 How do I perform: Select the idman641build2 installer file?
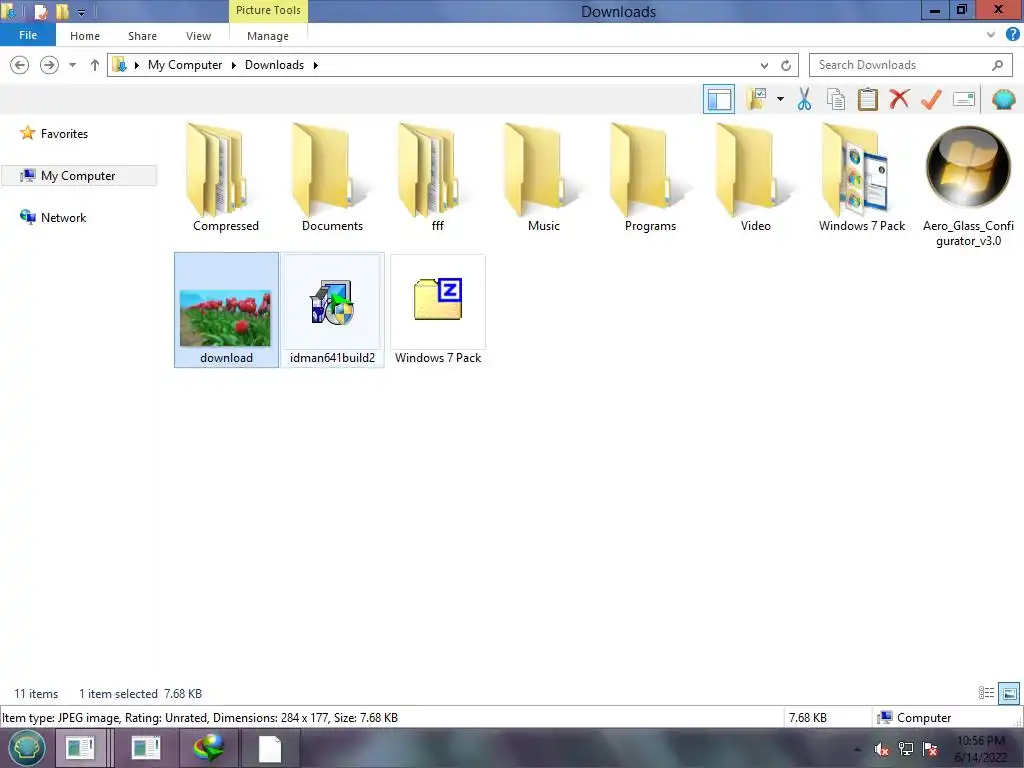(332, 310)
